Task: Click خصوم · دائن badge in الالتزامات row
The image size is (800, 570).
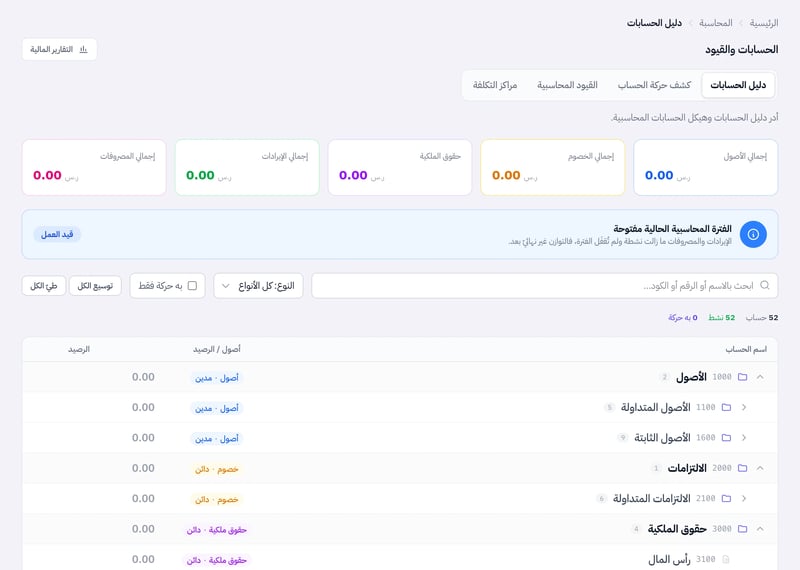Action: pyautogui.click(x=217, y=469)
